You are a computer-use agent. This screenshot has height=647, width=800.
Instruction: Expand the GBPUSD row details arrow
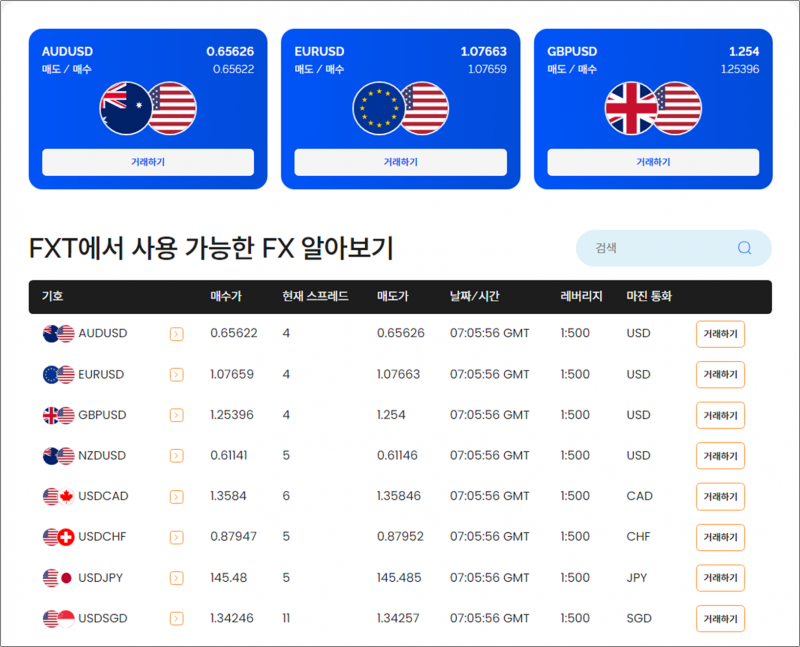point(177,415)
